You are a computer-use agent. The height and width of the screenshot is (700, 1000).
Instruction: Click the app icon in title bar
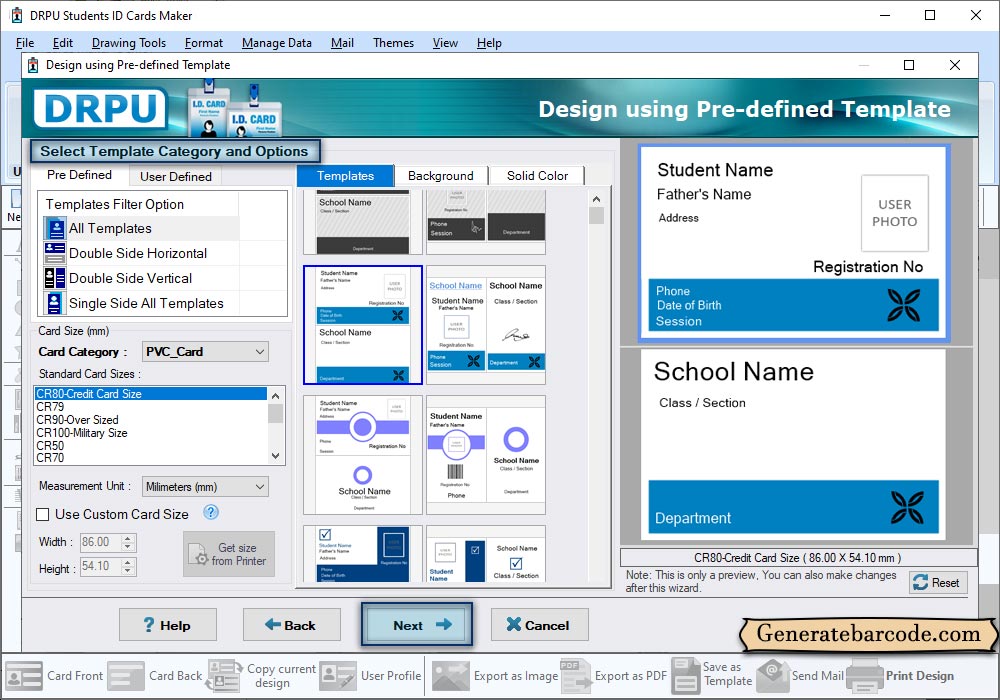[17, 15]
